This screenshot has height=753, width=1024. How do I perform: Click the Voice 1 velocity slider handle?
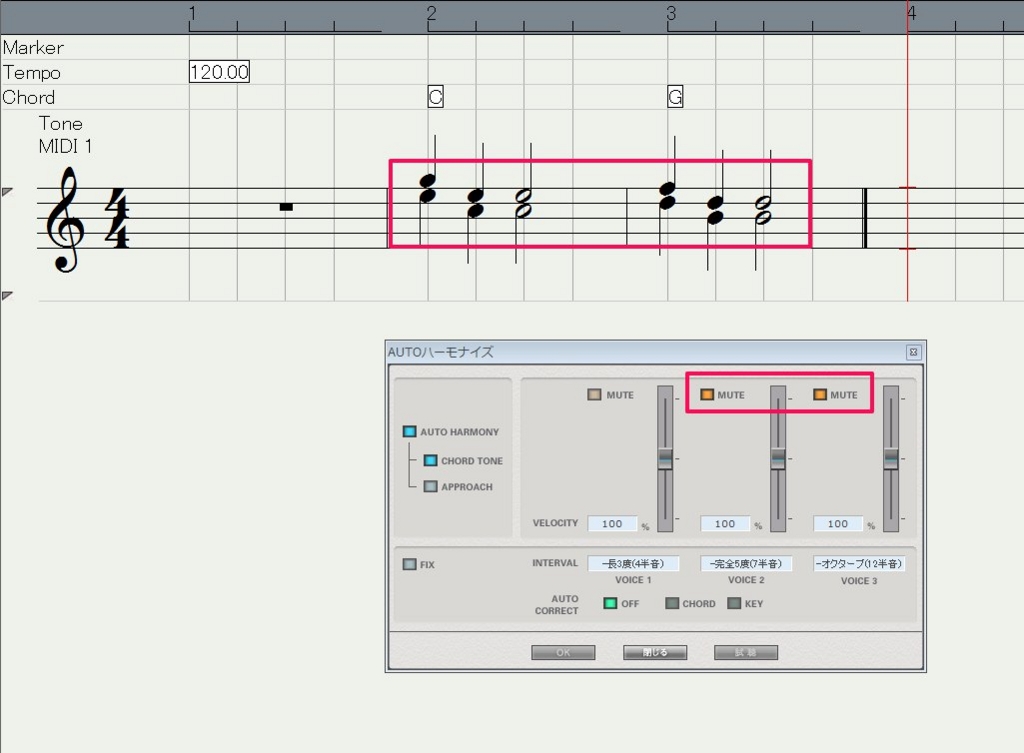pos(665,458)
